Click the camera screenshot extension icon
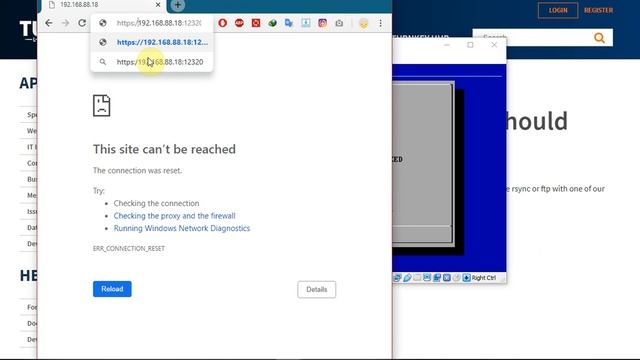This screenshot has height=360, width=640. point(339,23)
